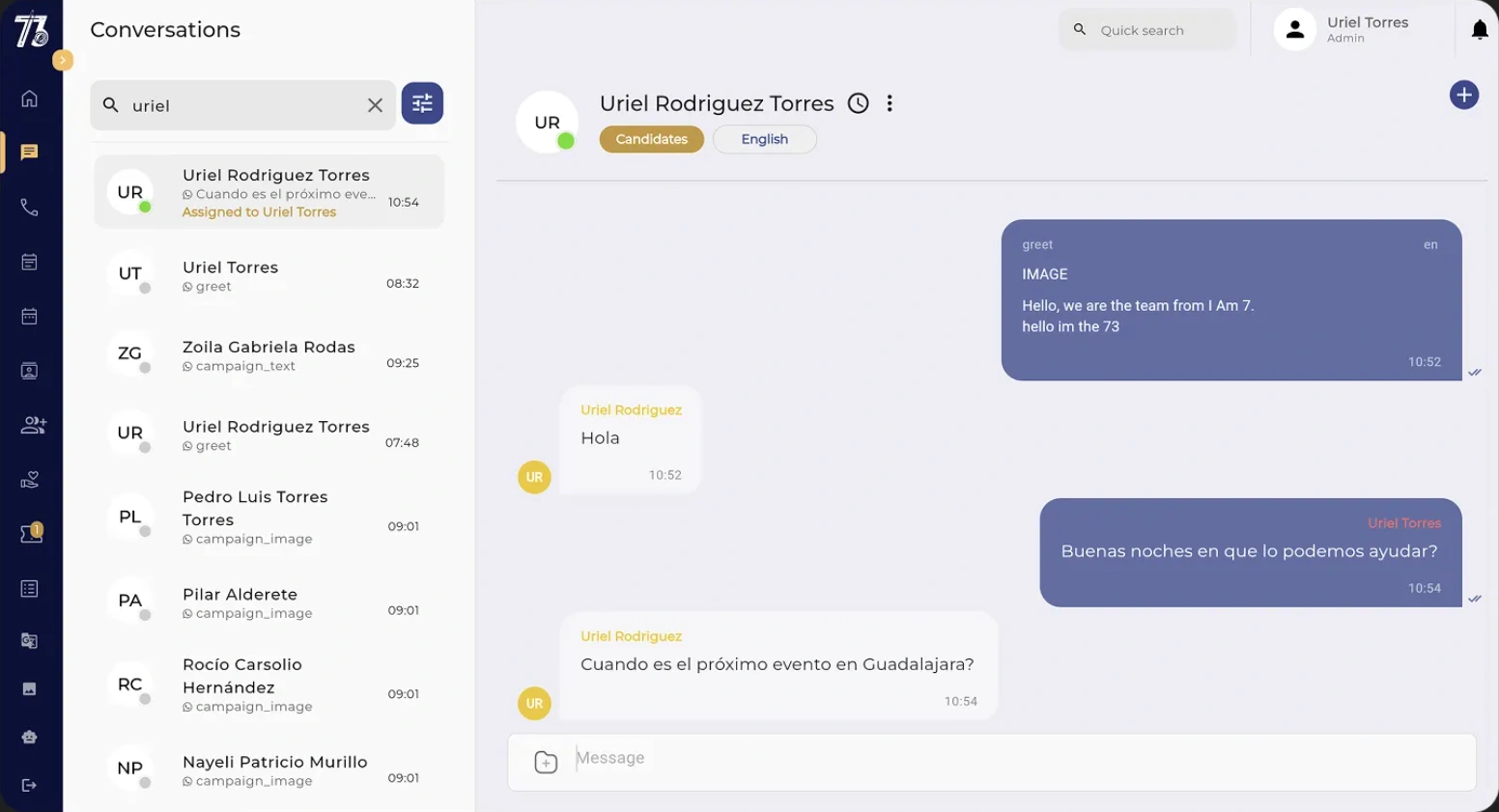Viewport: 1499px width, 812px height.
Task: Open the tickets icon showing badge 1
Action: click(30, 533)
